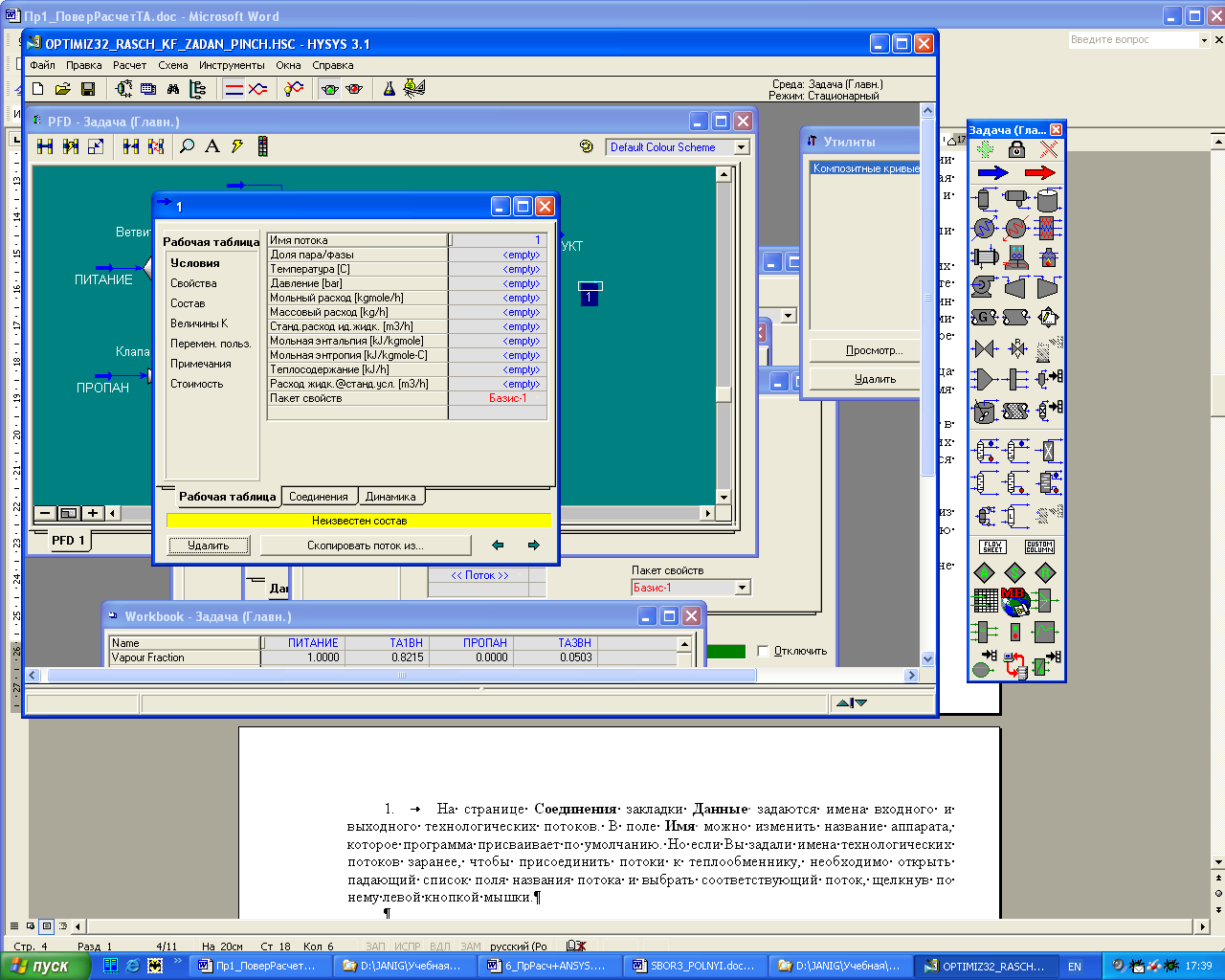The image size is (1225, 980).
Task: Open the Default Colour Scheme dropdown
Action: click(741, 147)
